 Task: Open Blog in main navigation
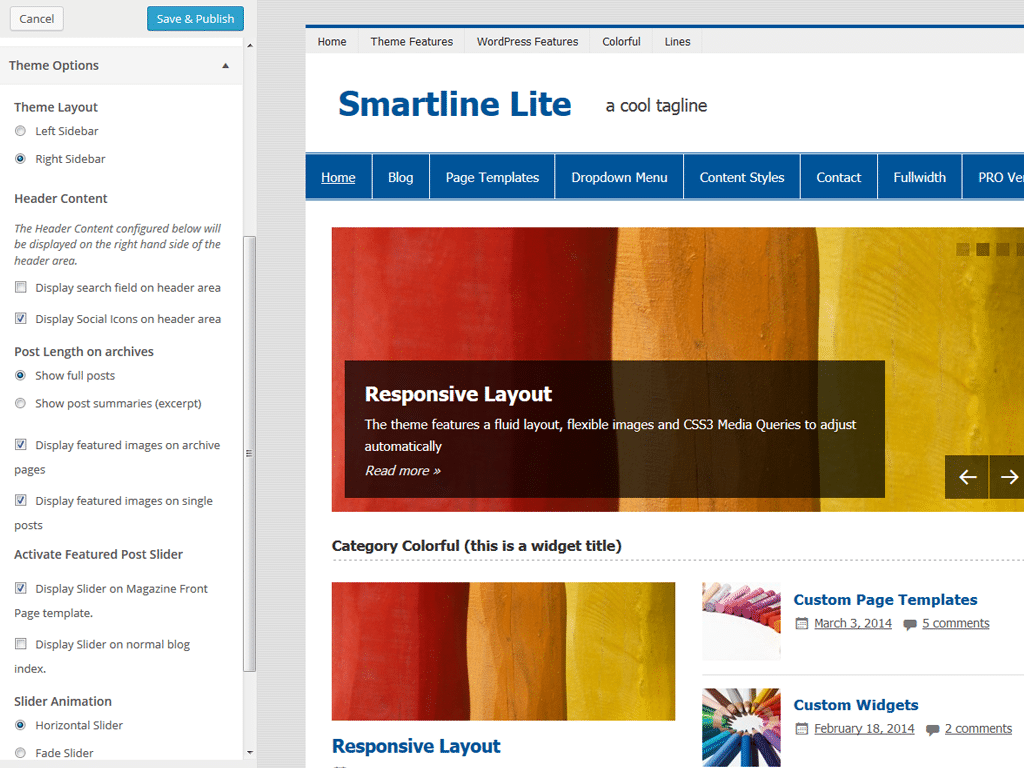tap(400, 177)
